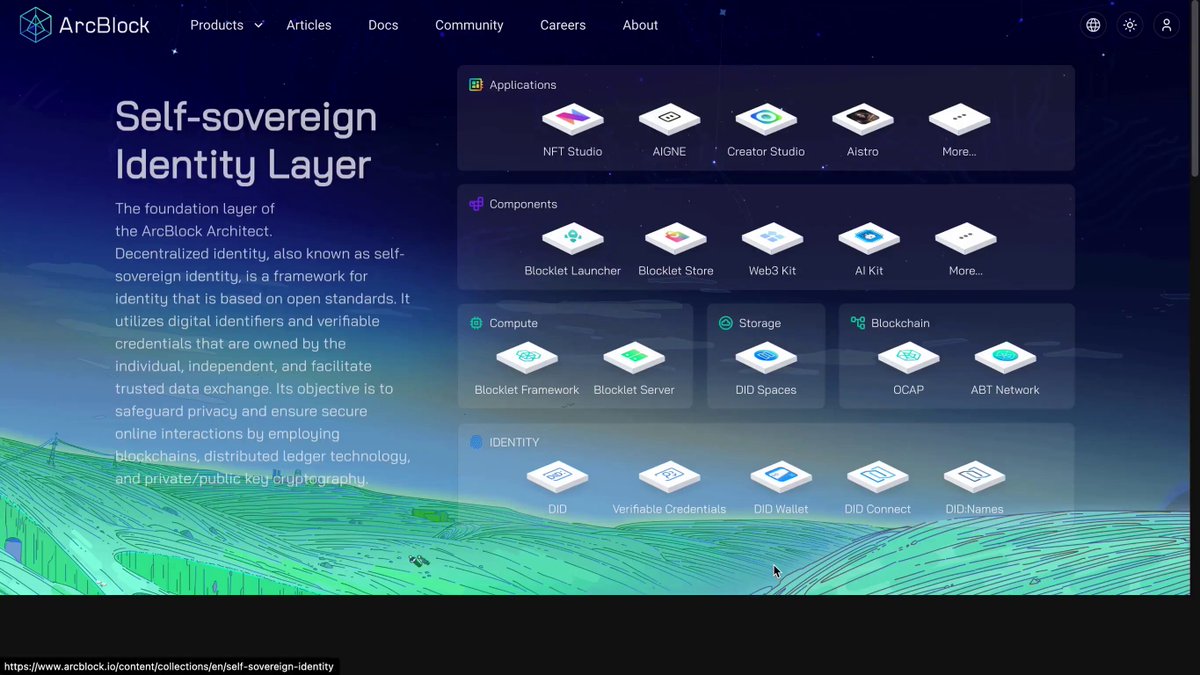Open the About navigation item
This screenshot has height=675, width=1200.
pyautogui.click(x=640, y=25)
